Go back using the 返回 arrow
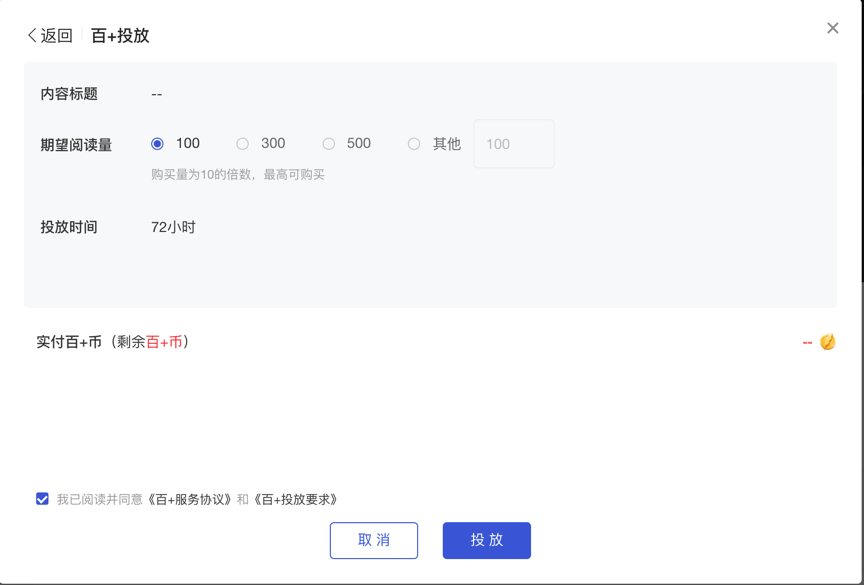 [x=50, y=36]
